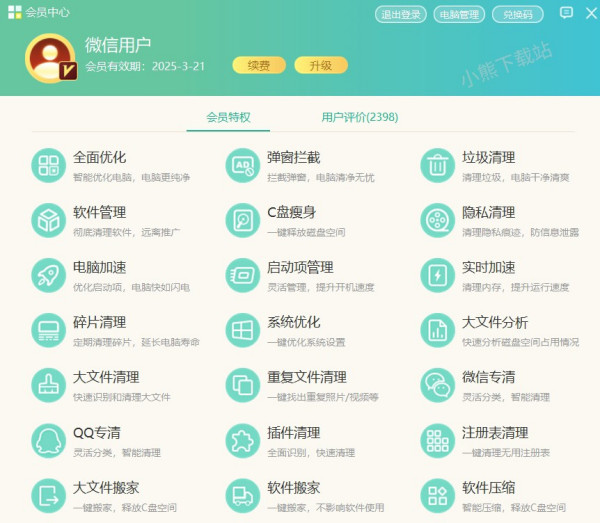Click the 微信专清 title text

pos(488,377)
